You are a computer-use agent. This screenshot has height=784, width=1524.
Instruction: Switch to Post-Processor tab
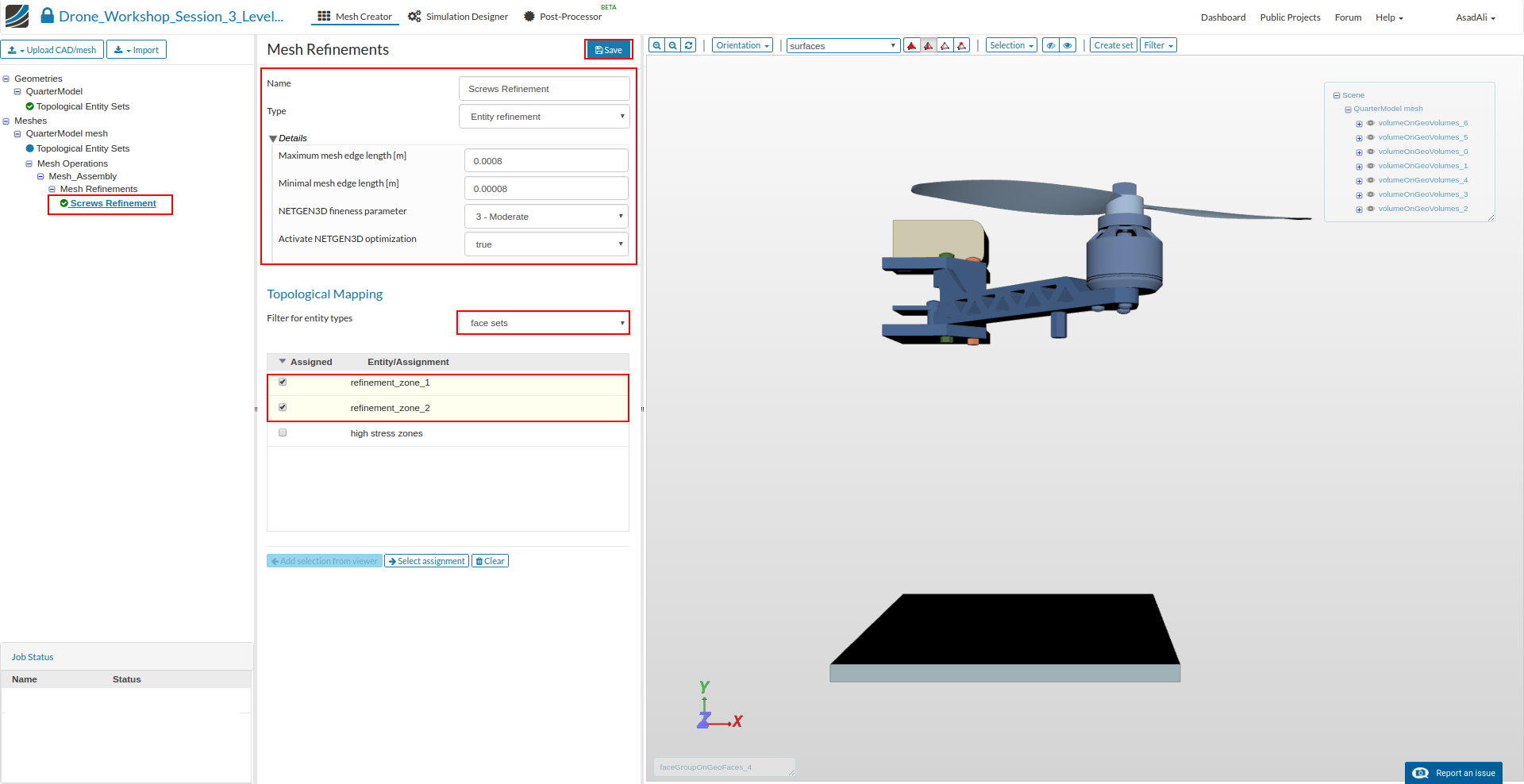coord(563,17)
